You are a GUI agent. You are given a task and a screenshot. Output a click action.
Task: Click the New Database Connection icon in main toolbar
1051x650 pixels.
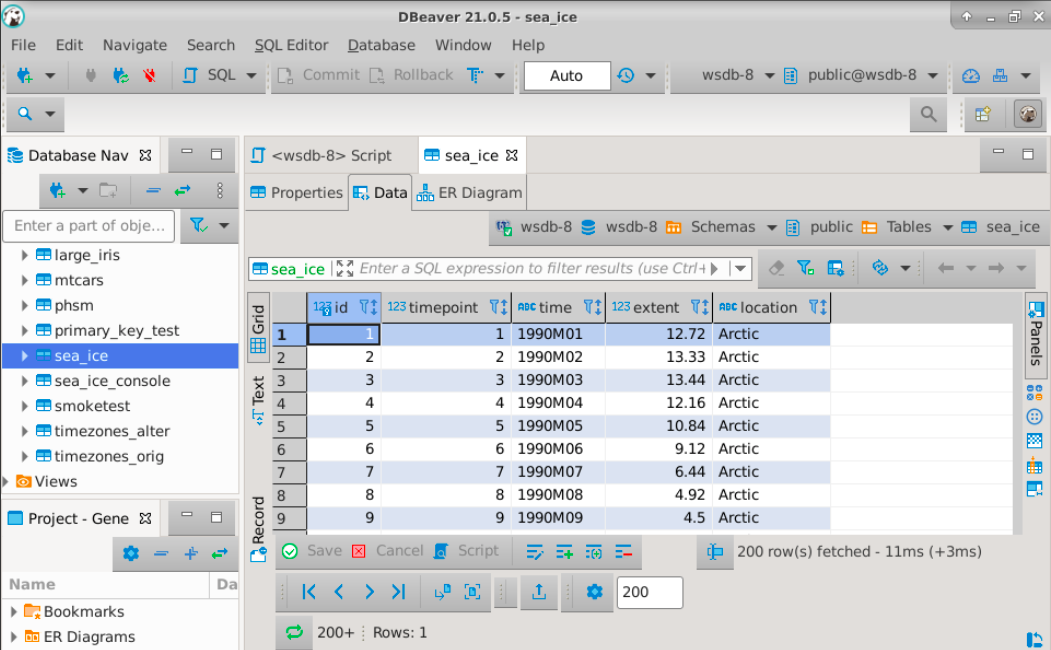(x=25, y=76)
